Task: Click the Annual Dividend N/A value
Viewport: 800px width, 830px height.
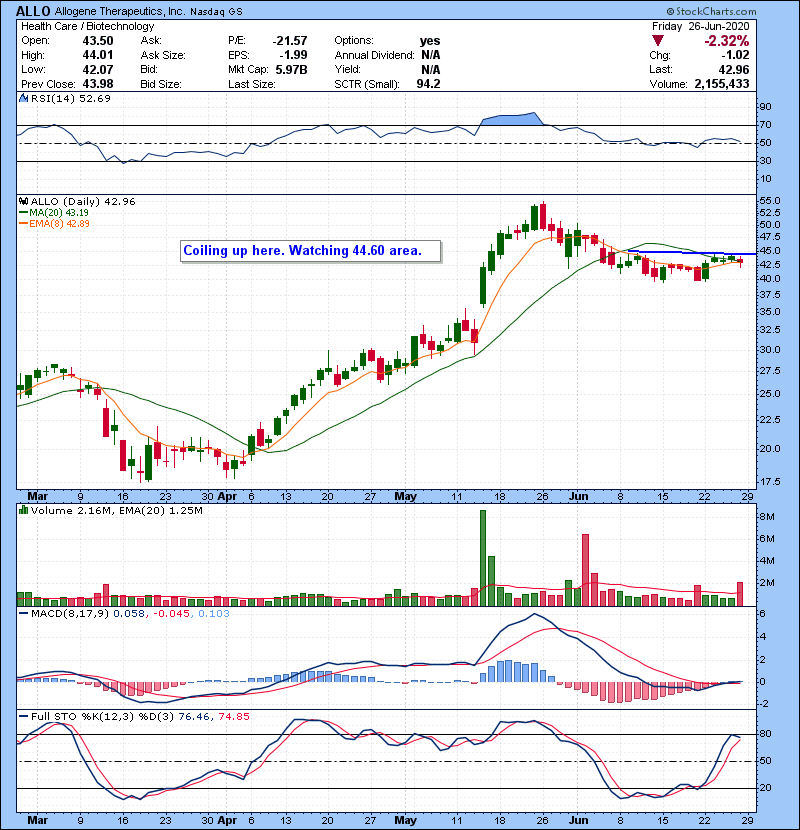Action: pos(430,55)
